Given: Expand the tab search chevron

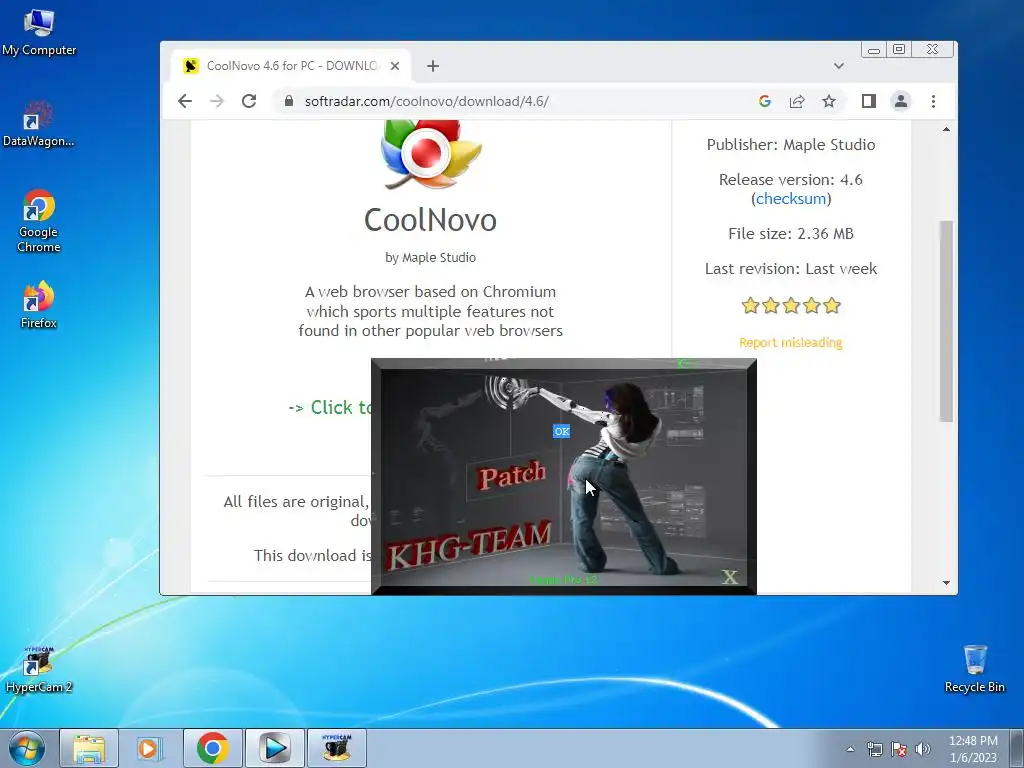Looking at the screenshot, I should (x=839, y=66).
